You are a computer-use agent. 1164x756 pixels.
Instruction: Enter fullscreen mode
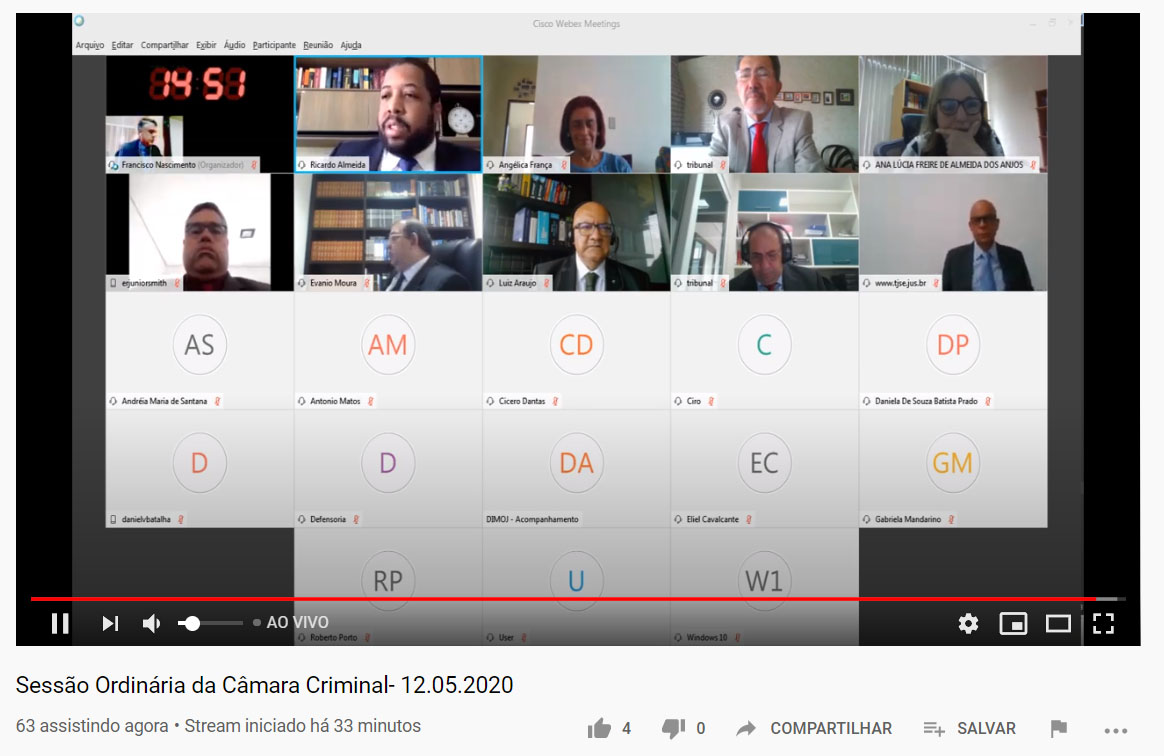click(x=1103, y=623)
